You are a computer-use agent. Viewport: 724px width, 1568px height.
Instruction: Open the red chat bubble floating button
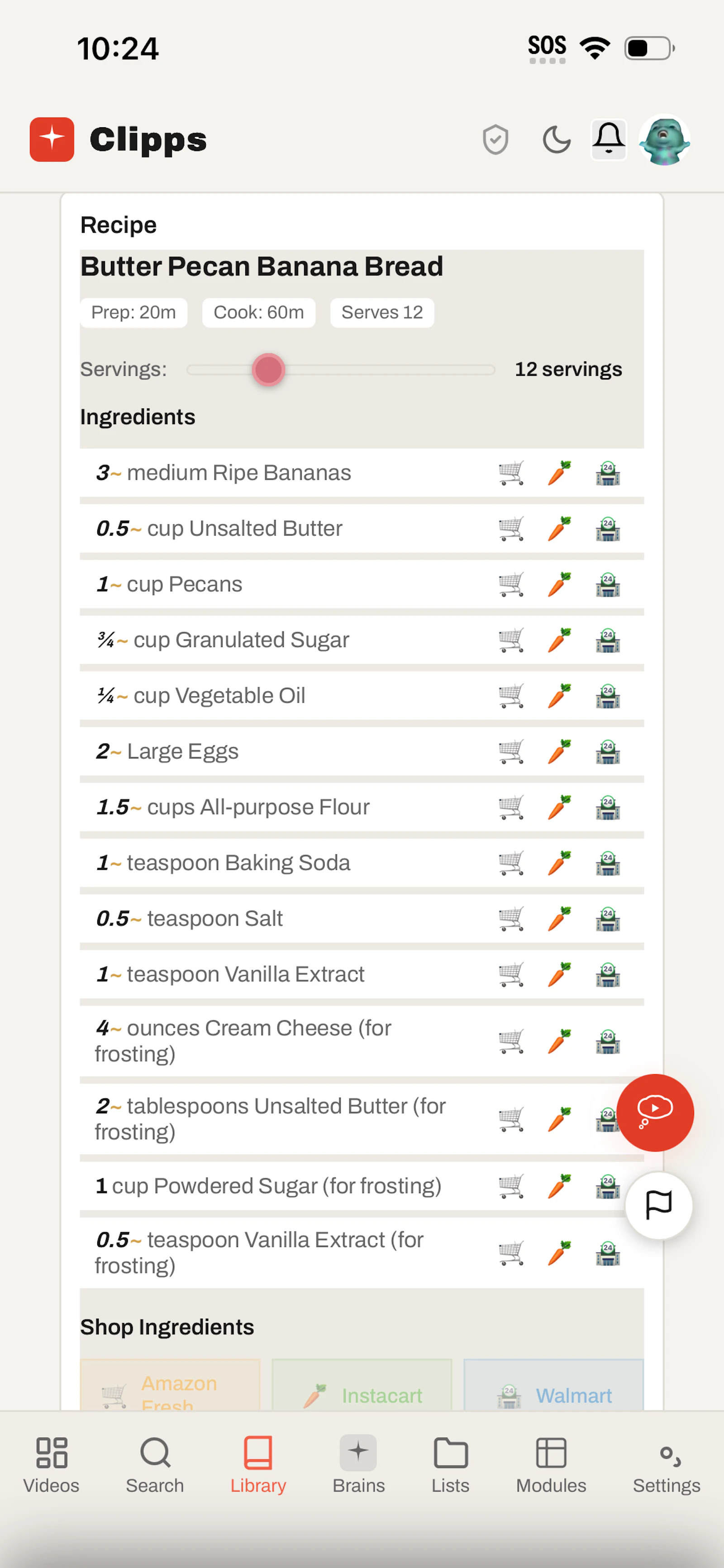655,1112
